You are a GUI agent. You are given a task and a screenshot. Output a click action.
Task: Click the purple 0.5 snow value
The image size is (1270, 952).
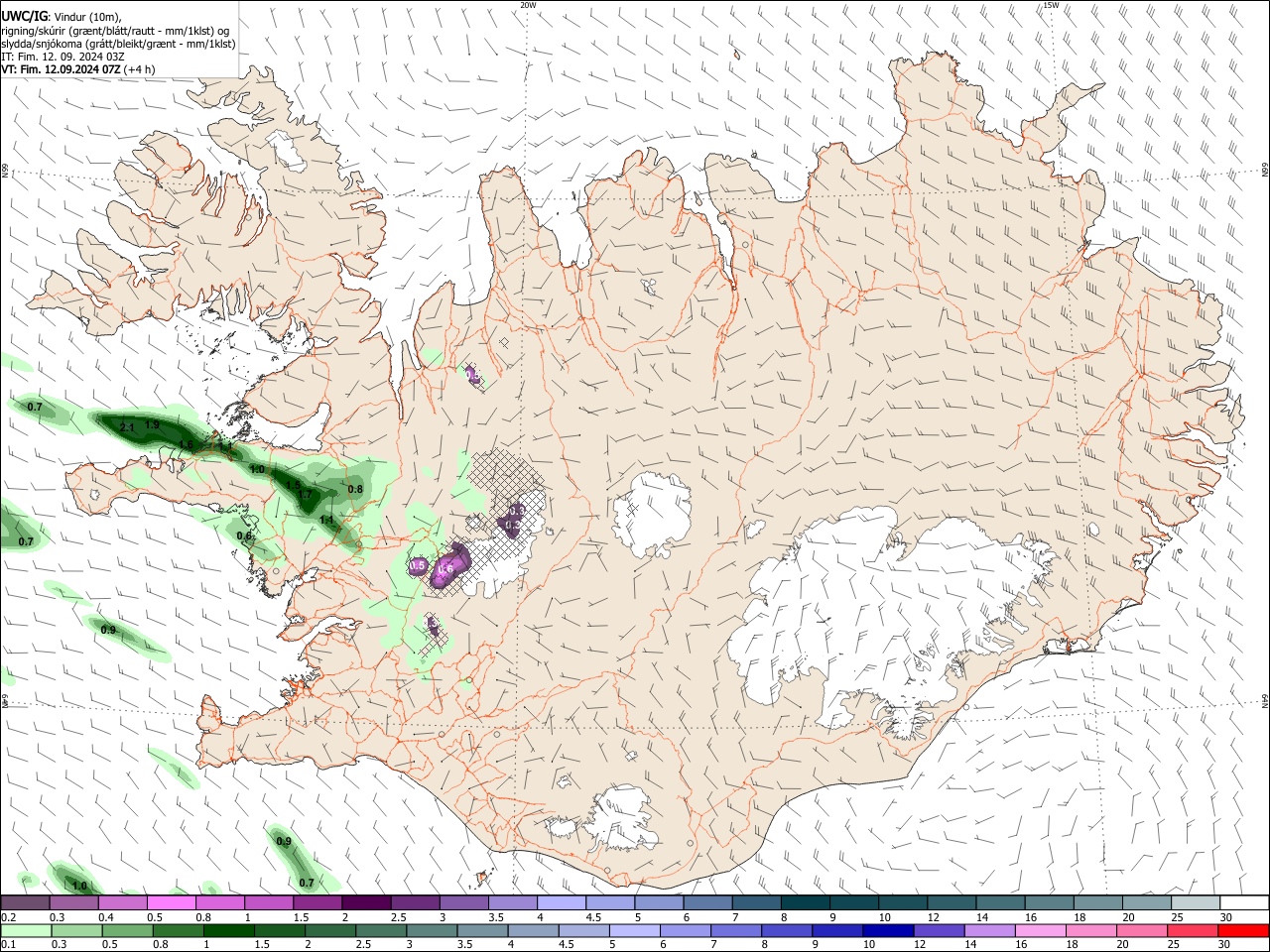418,565
